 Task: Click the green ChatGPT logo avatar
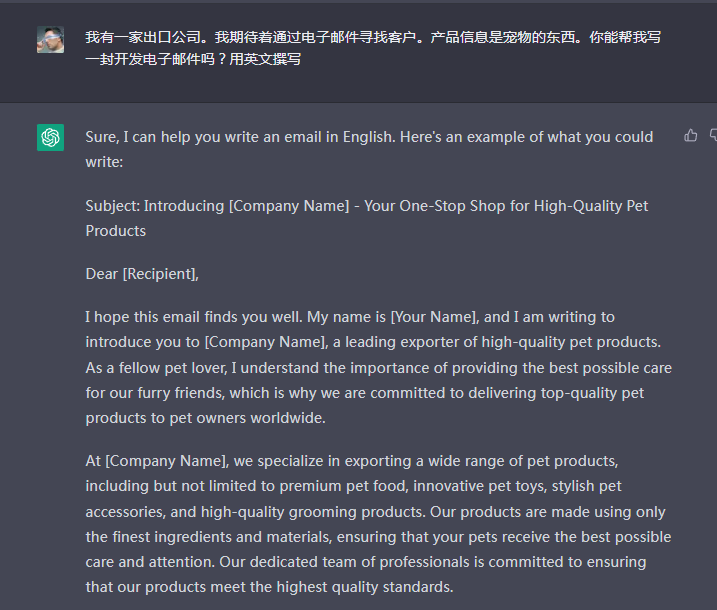(50, 137)
